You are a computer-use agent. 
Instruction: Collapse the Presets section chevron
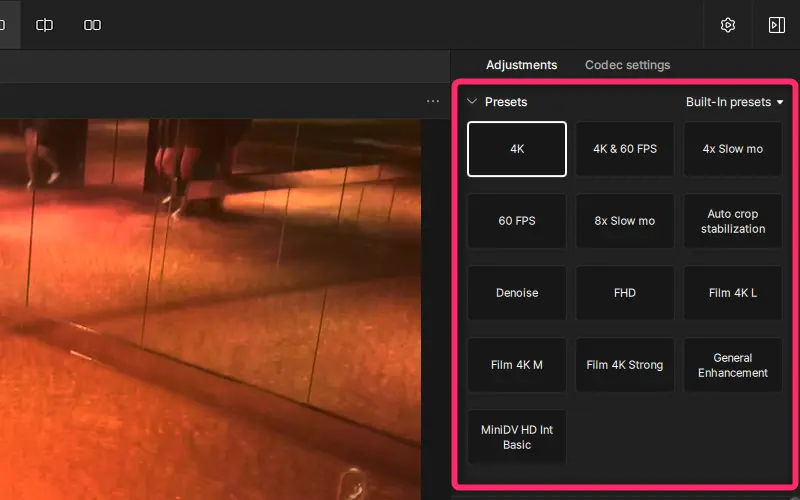pyautogui.click(x=472, y=102)
